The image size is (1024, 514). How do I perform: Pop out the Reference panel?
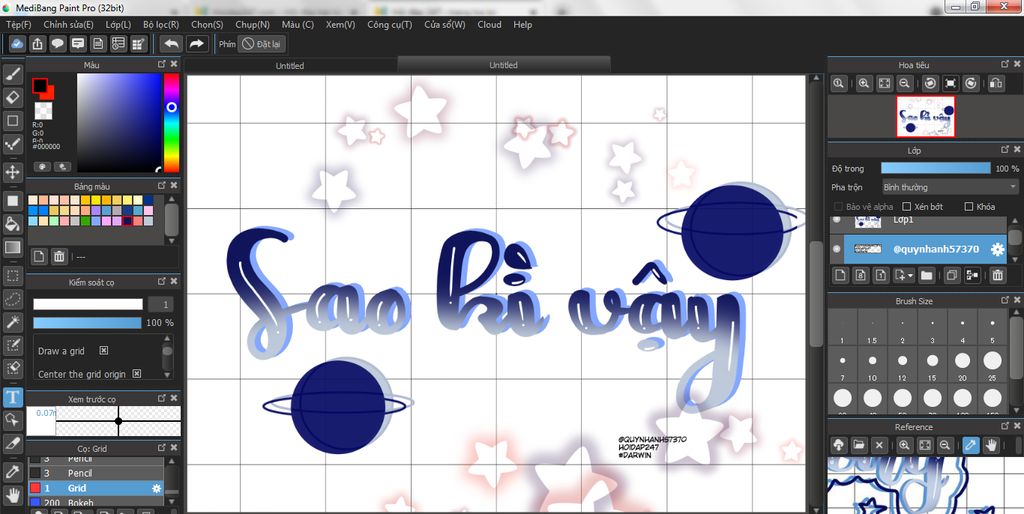(1005, 426)
